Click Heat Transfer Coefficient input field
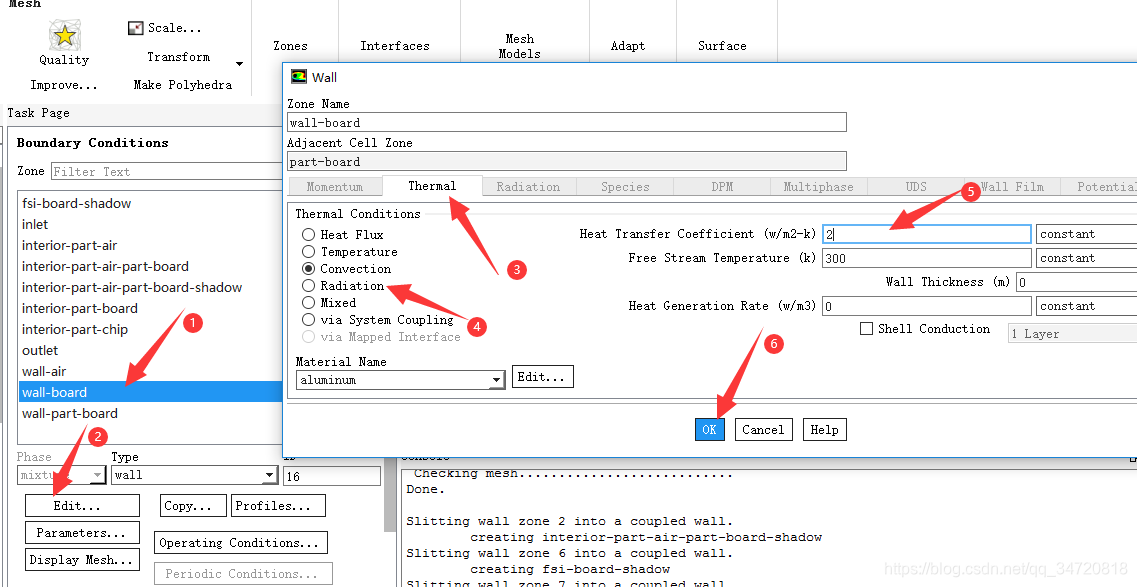The width and height of the screenshot is (1137, 587). tap(927, 234)
